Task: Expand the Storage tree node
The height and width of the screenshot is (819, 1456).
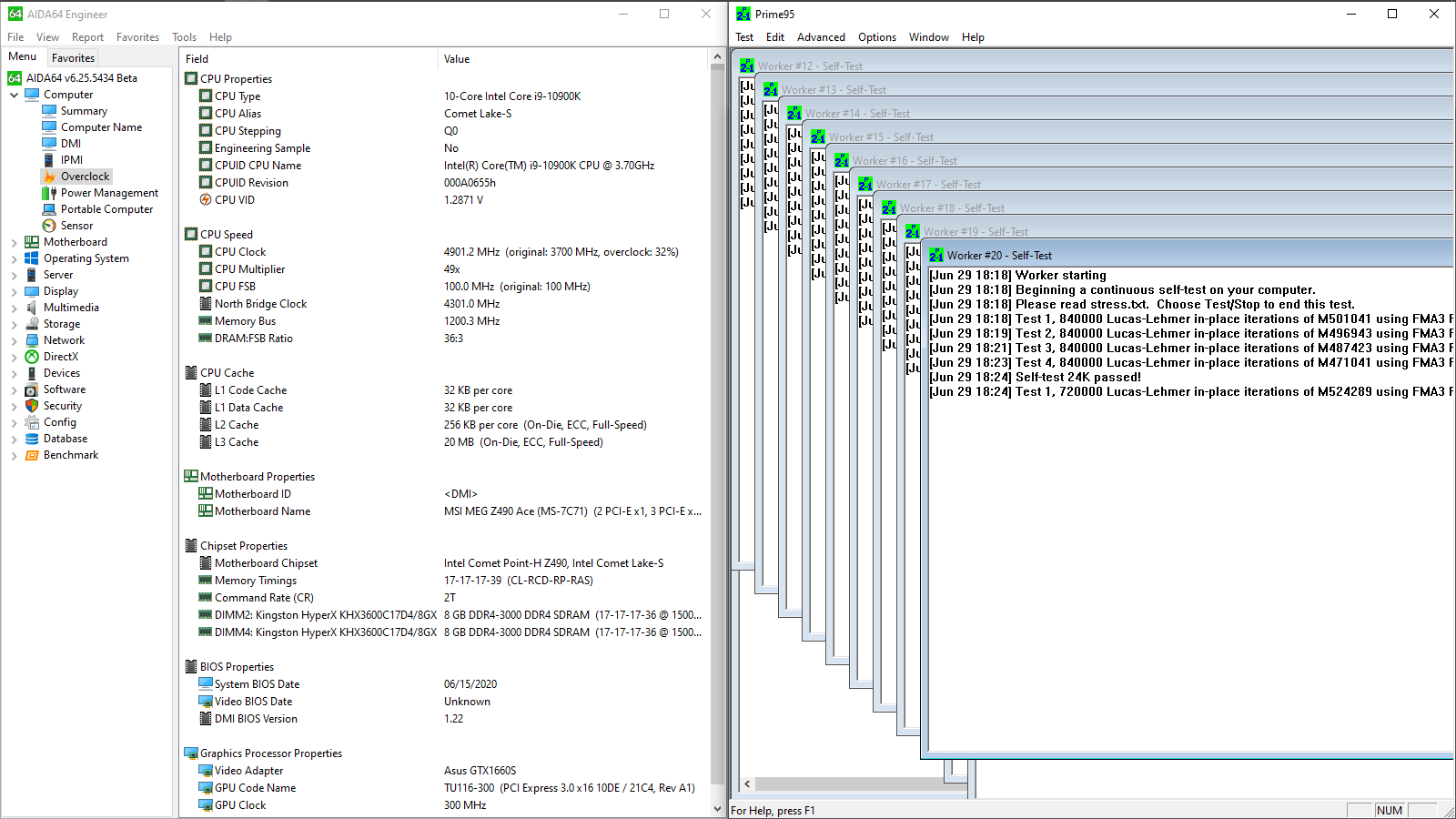Action: pos(14,324)
